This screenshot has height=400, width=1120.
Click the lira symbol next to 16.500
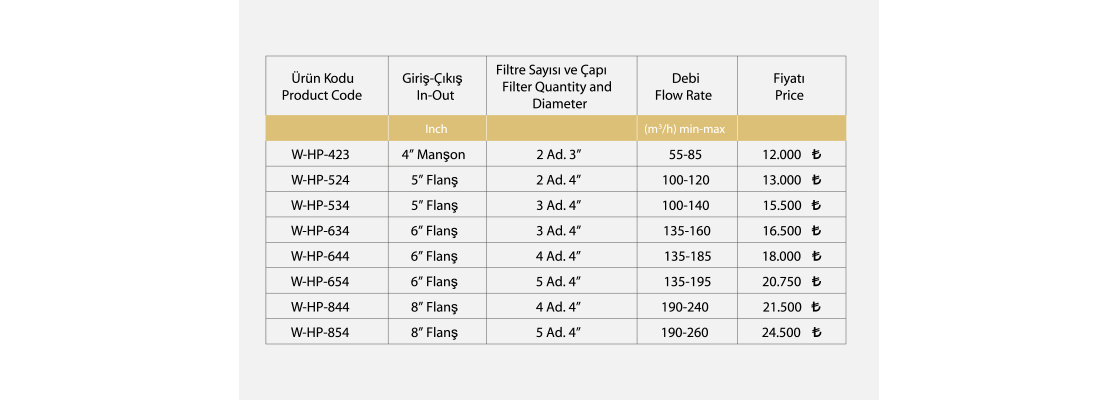point(816,231)
